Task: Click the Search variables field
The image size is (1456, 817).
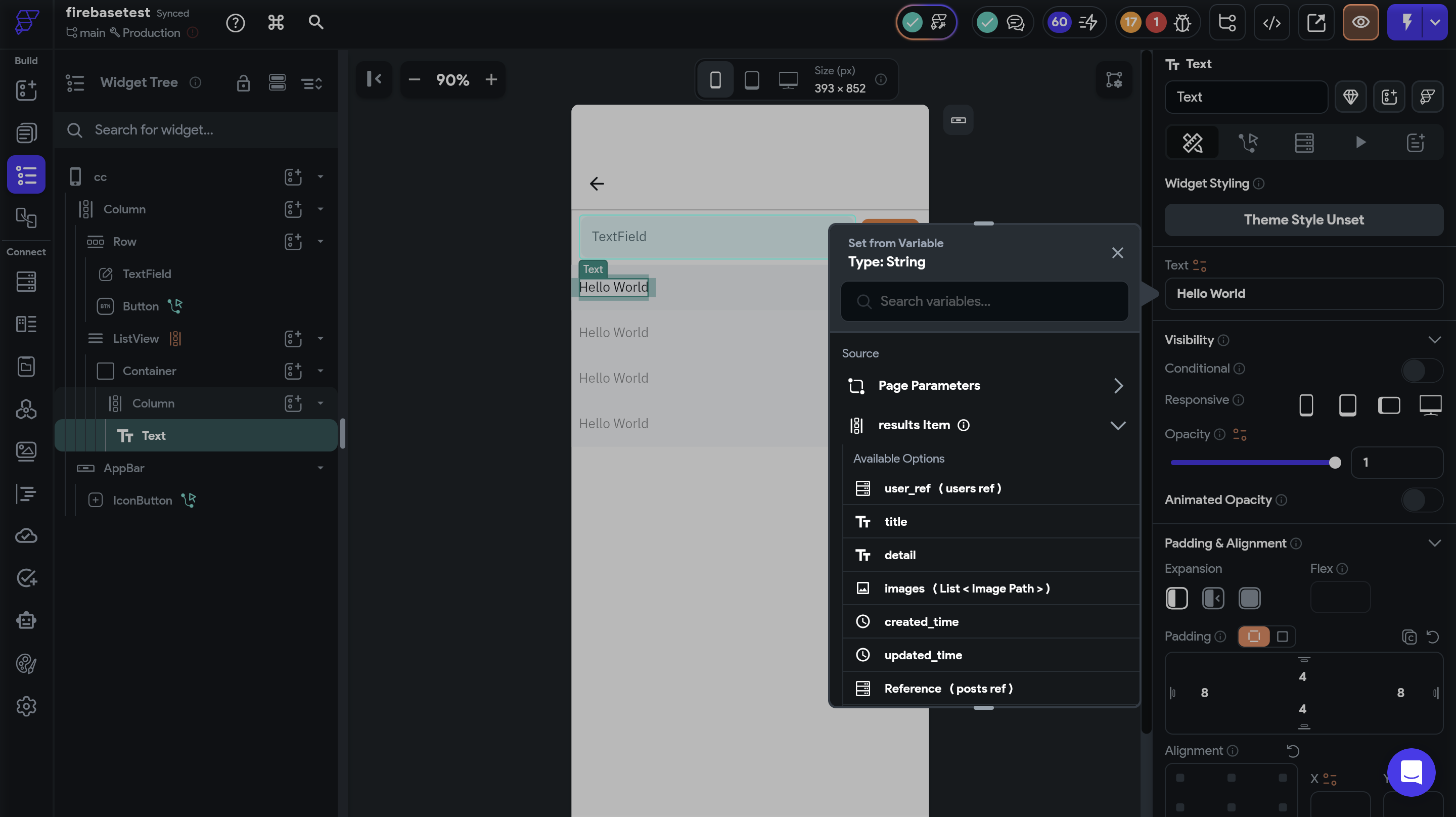Action: click(x=985, y=301)
